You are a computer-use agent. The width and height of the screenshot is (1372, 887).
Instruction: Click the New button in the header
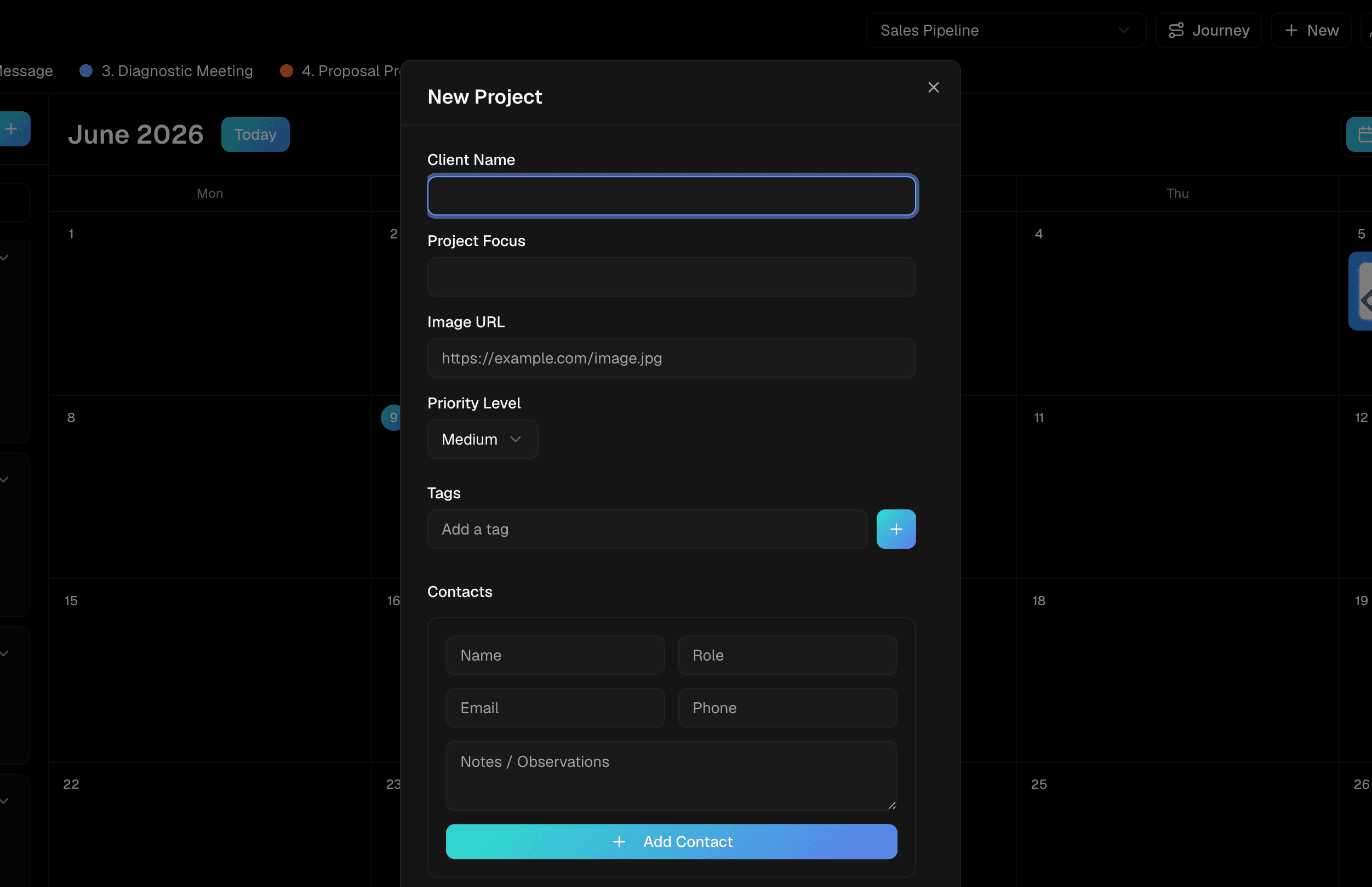point(1311,30)
